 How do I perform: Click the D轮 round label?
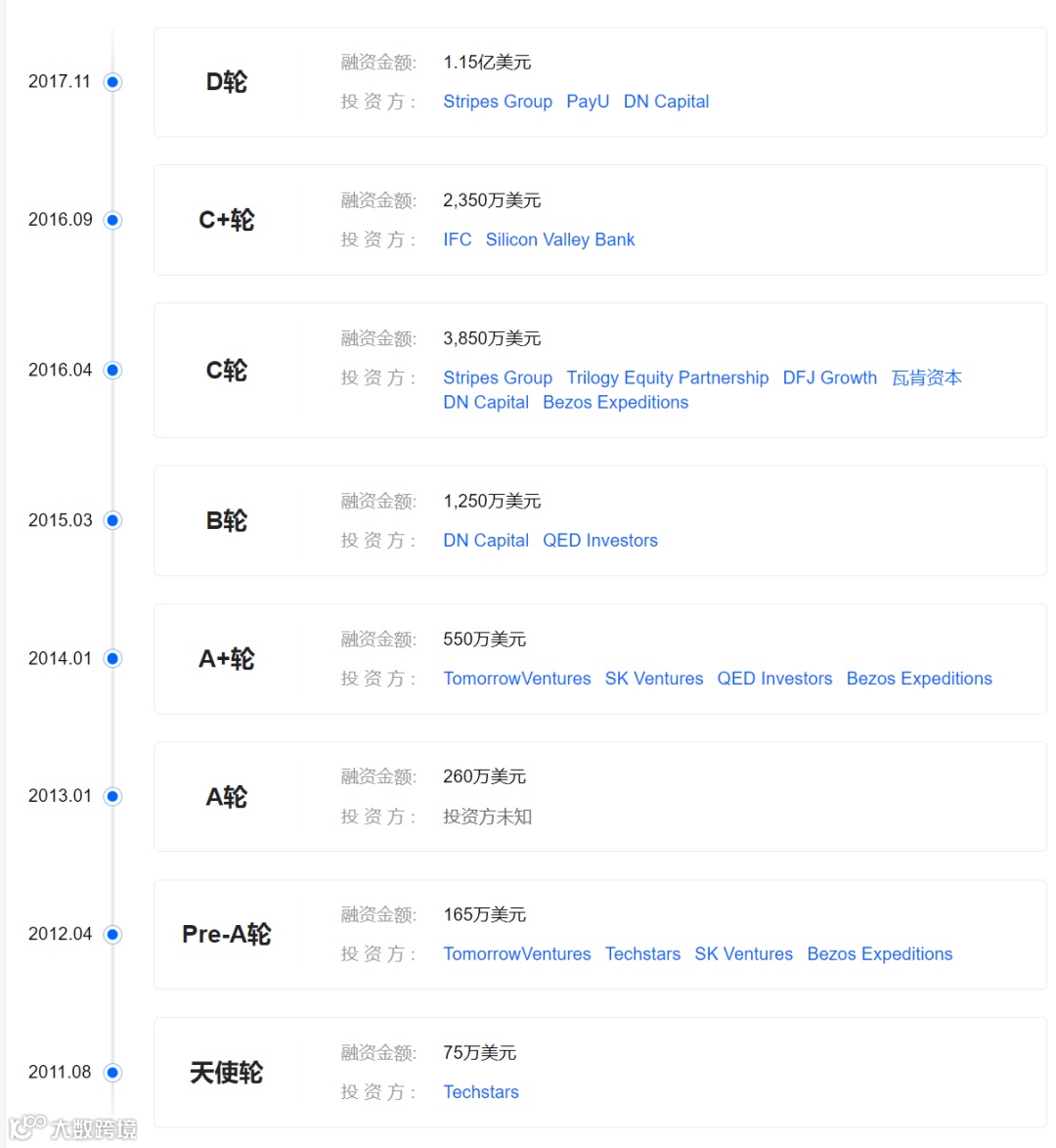226,82
